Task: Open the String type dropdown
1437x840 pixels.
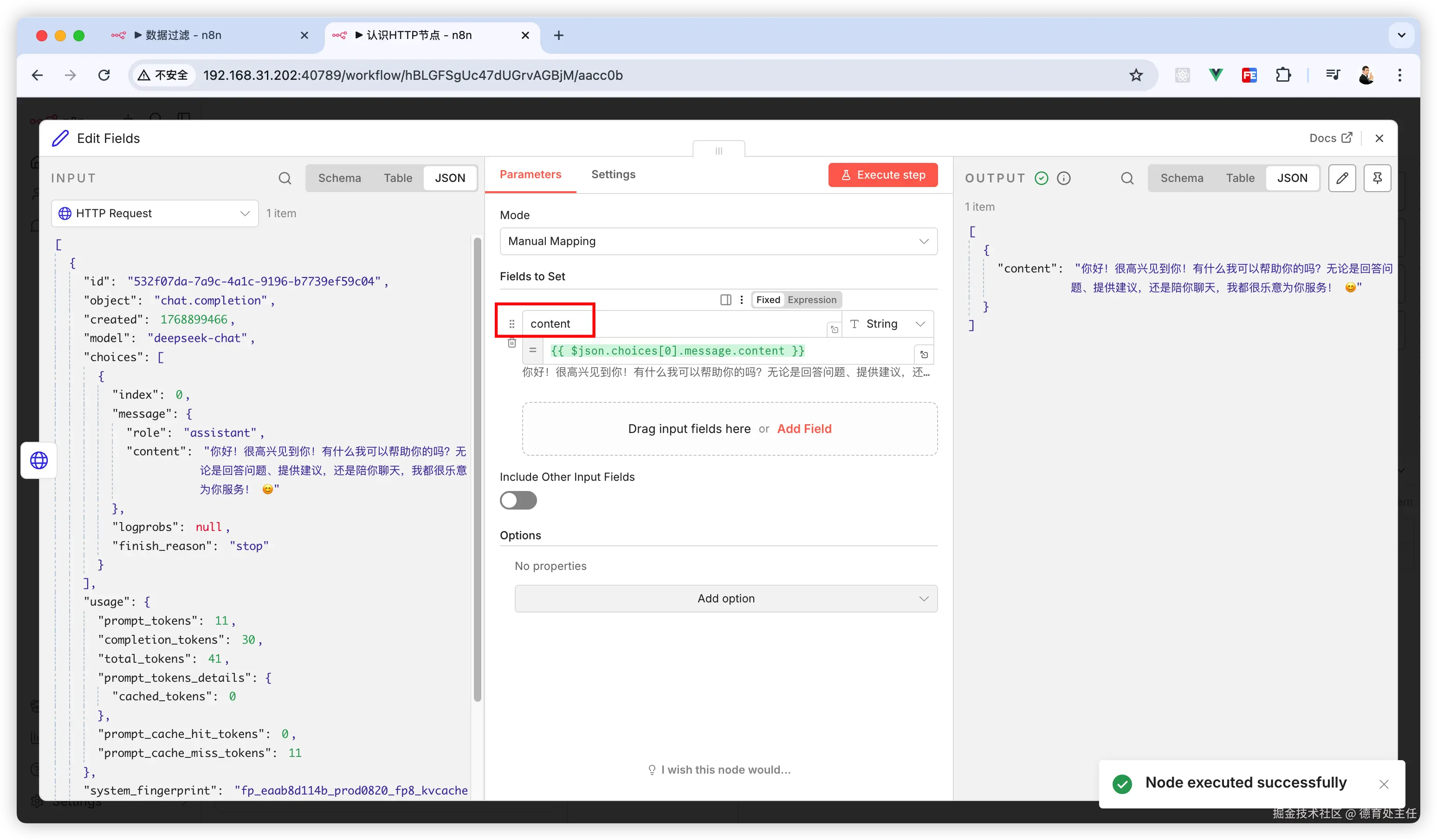Action: 887,324
